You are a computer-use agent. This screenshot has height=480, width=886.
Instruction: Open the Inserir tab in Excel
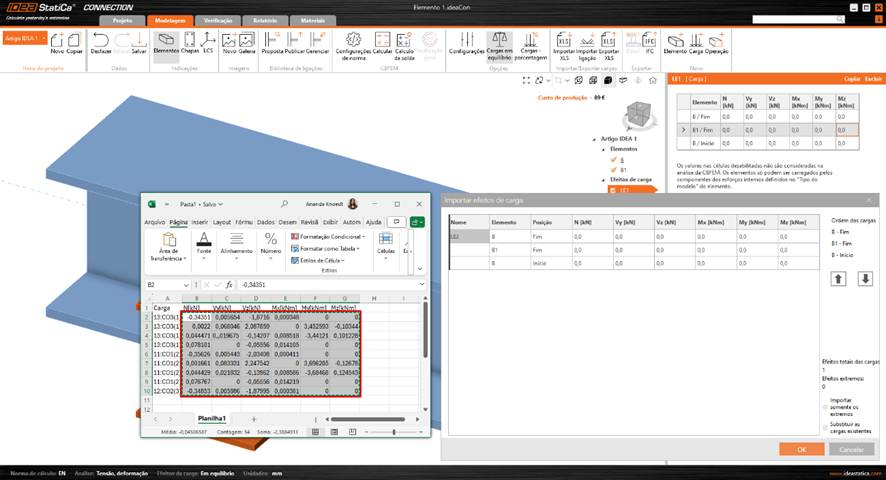coord(200,222)
